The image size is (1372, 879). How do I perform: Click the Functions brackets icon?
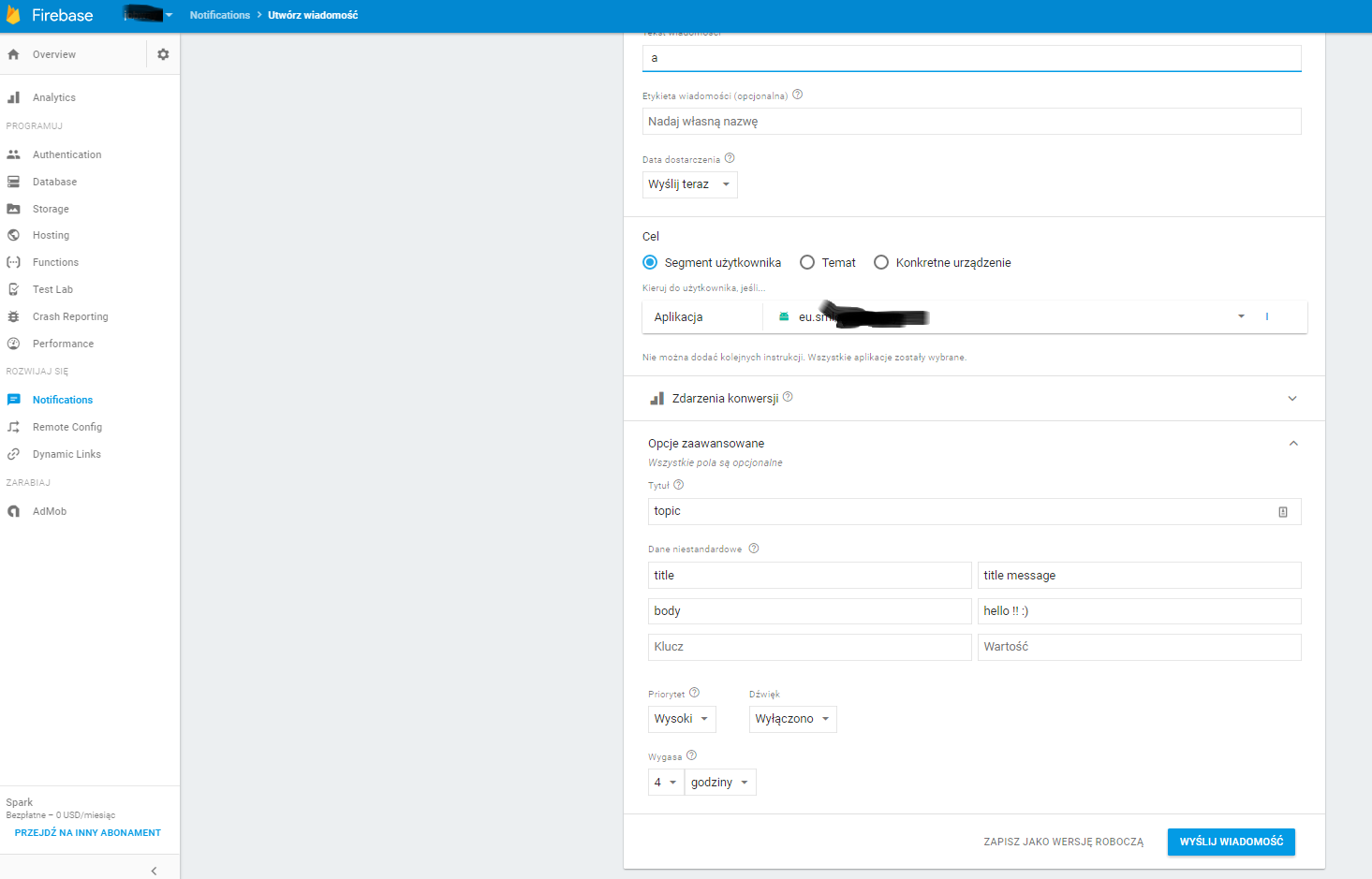coord(13,262)
